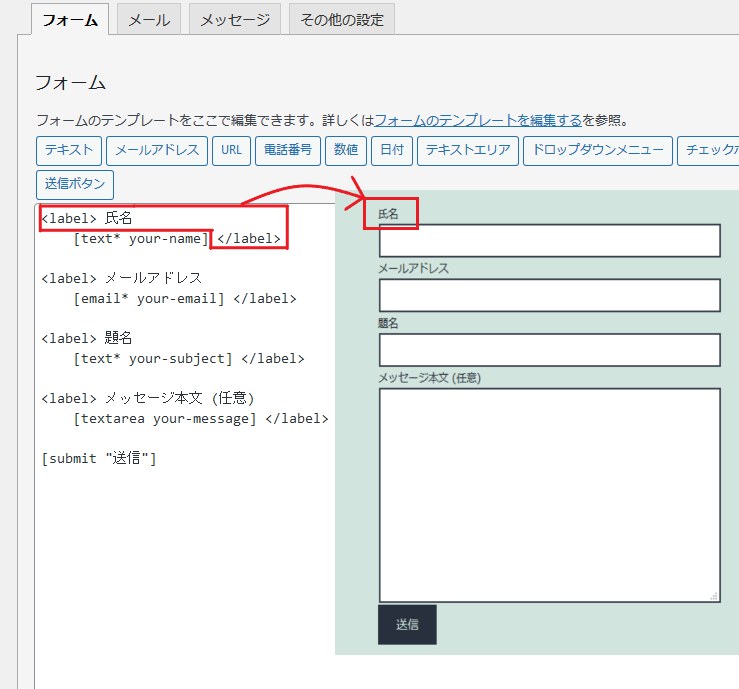Image resolution: width=739 pixels, height=689 pixels.
Task: Switch to the メール tab
Action: [x=148, y=20]
